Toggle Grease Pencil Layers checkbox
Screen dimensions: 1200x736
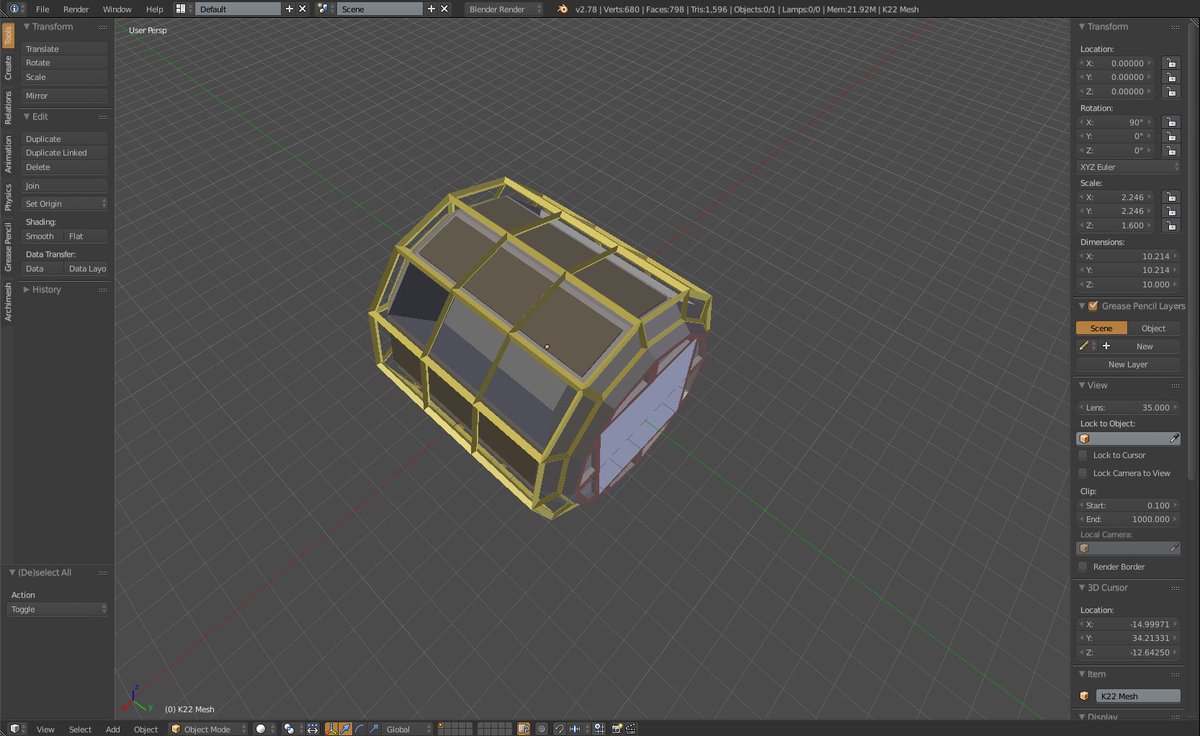[x=1093, y=306]
